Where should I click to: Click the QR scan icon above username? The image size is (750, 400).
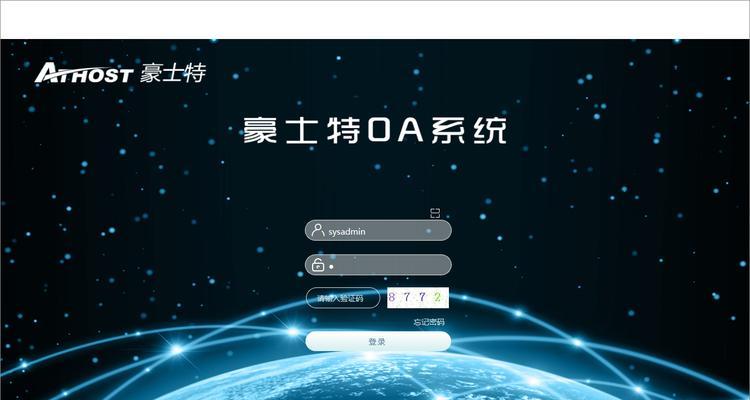point(435,213)
